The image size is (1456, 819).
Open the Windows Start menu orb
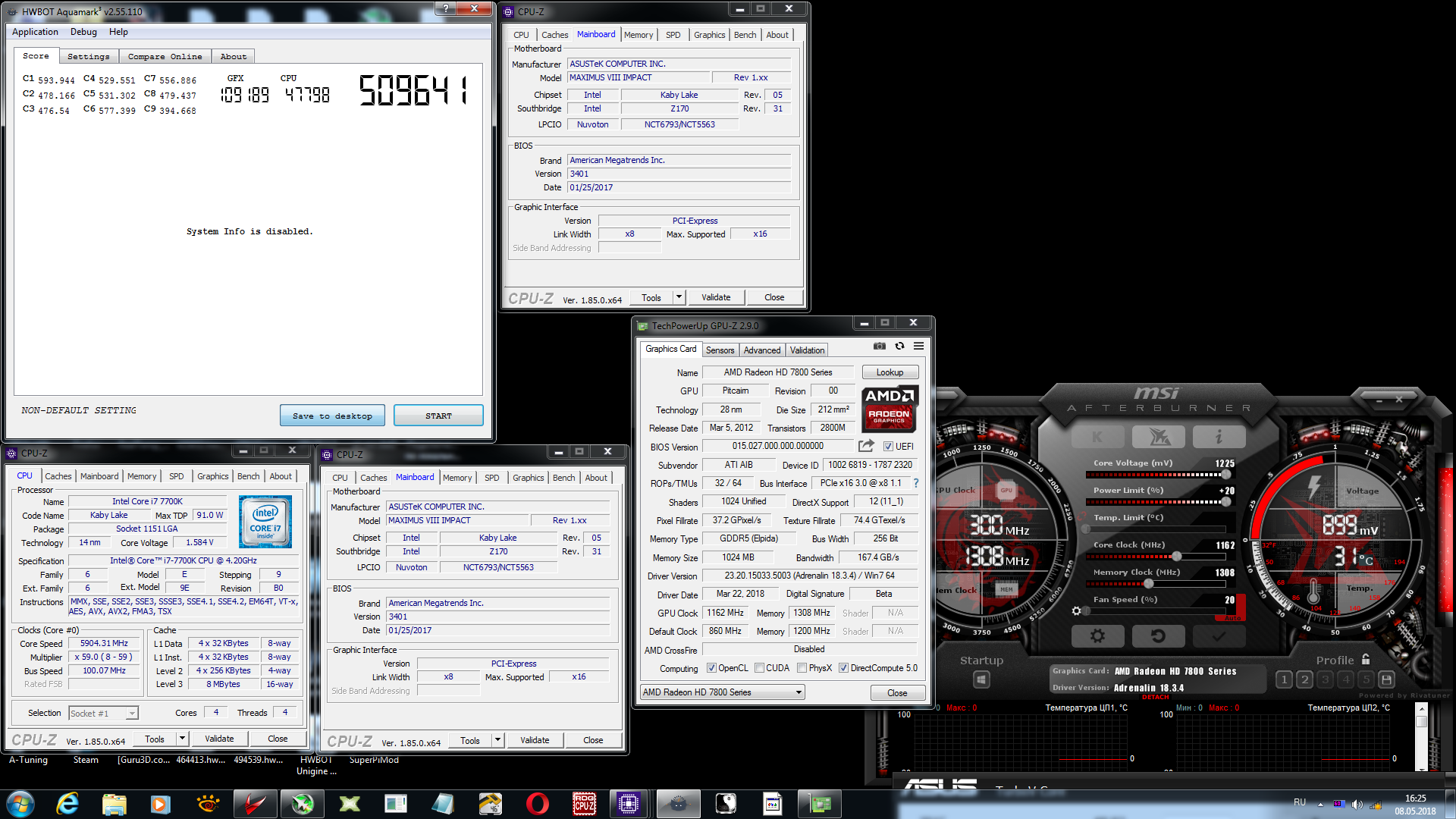[20, 803]
